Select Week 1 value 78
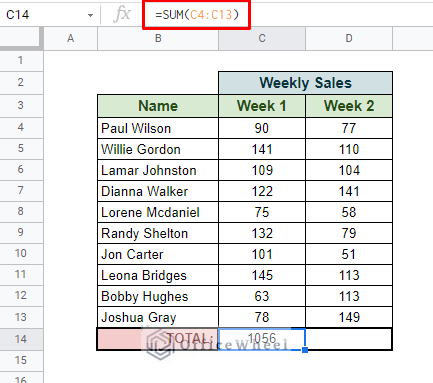433x383 pixels. 262,317
